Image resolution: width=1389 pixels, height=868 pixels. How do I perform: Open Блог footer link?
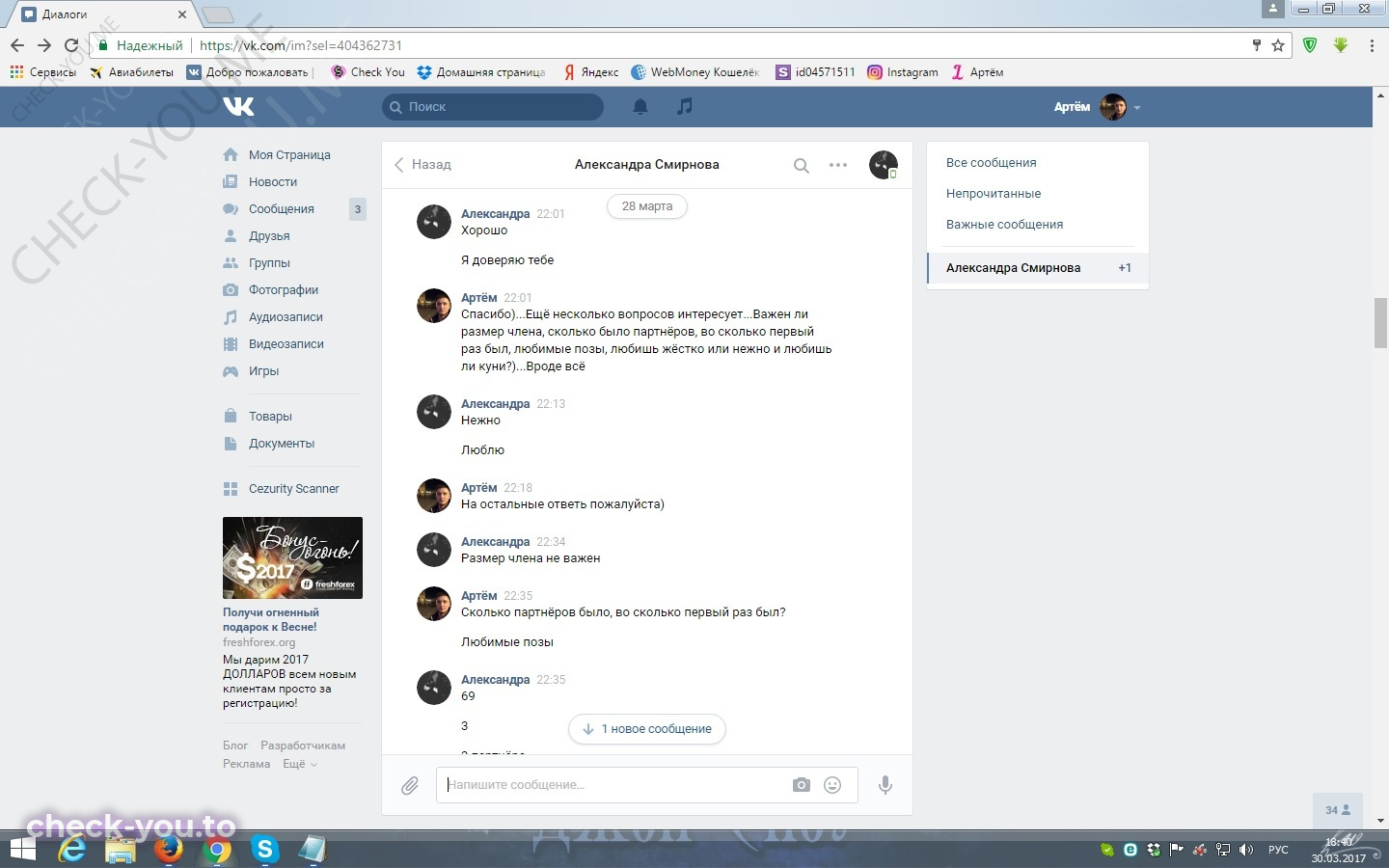click(x=235, y=746)
